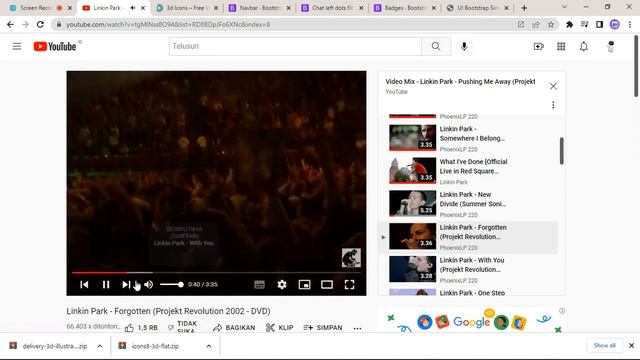This screenshot has width=640, height=360.
Task: Open the Create video camera icon
Action: point(538,47)
